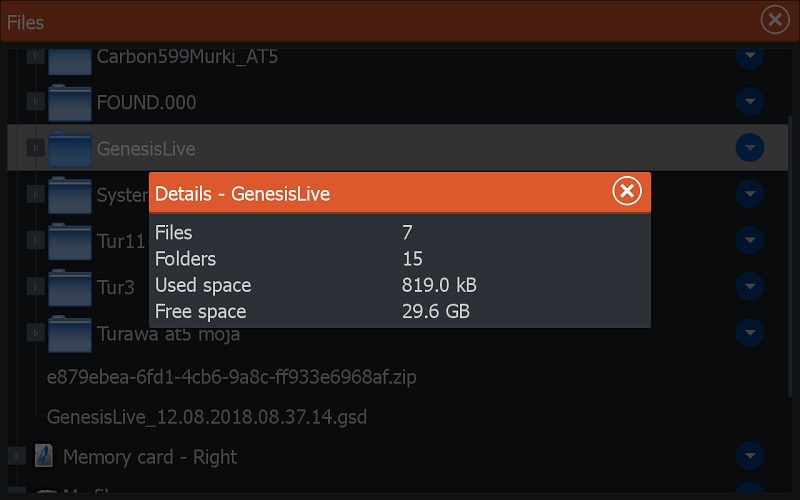Image resolution: width=800 pixels, height=500 pixels.
Task: Open options dropdown for Memory card - Right
Action: click(750, 457)
